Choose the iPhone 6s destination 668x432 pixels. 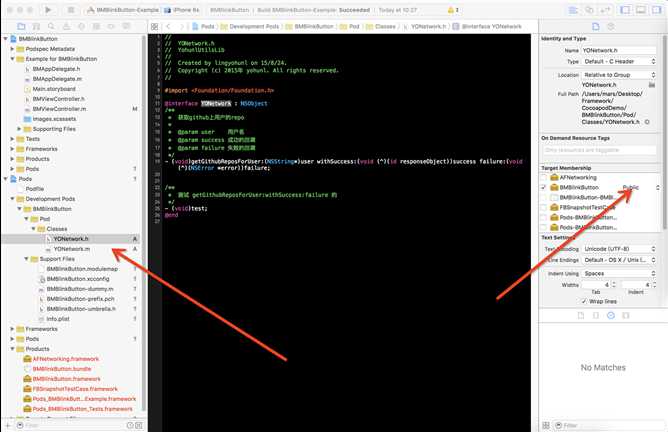pyautogui.click(x=182, y=10)
